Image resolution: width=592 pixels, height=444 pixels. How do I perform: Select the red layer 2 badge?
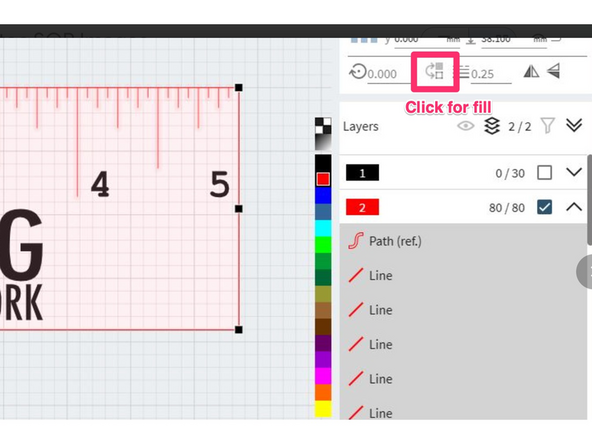click(362, 207)
